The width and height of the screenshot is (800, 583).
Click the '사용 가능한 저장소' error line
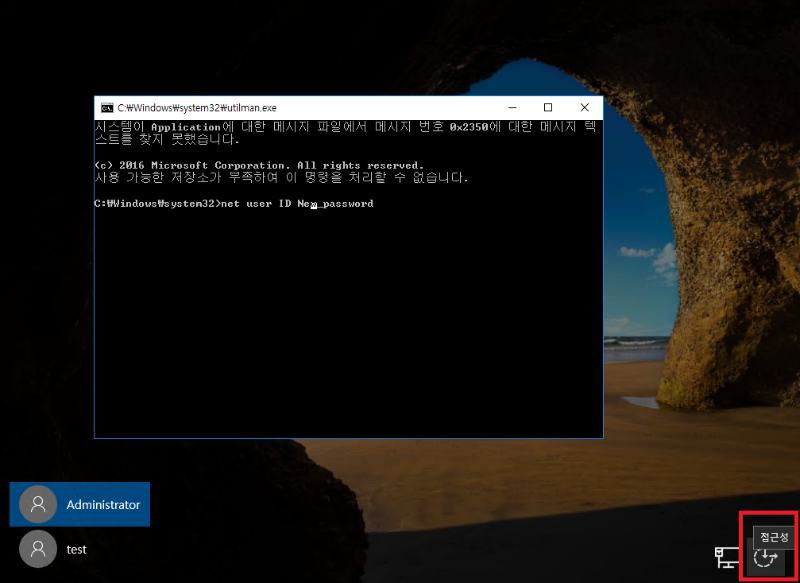click(x=280, y=178)
